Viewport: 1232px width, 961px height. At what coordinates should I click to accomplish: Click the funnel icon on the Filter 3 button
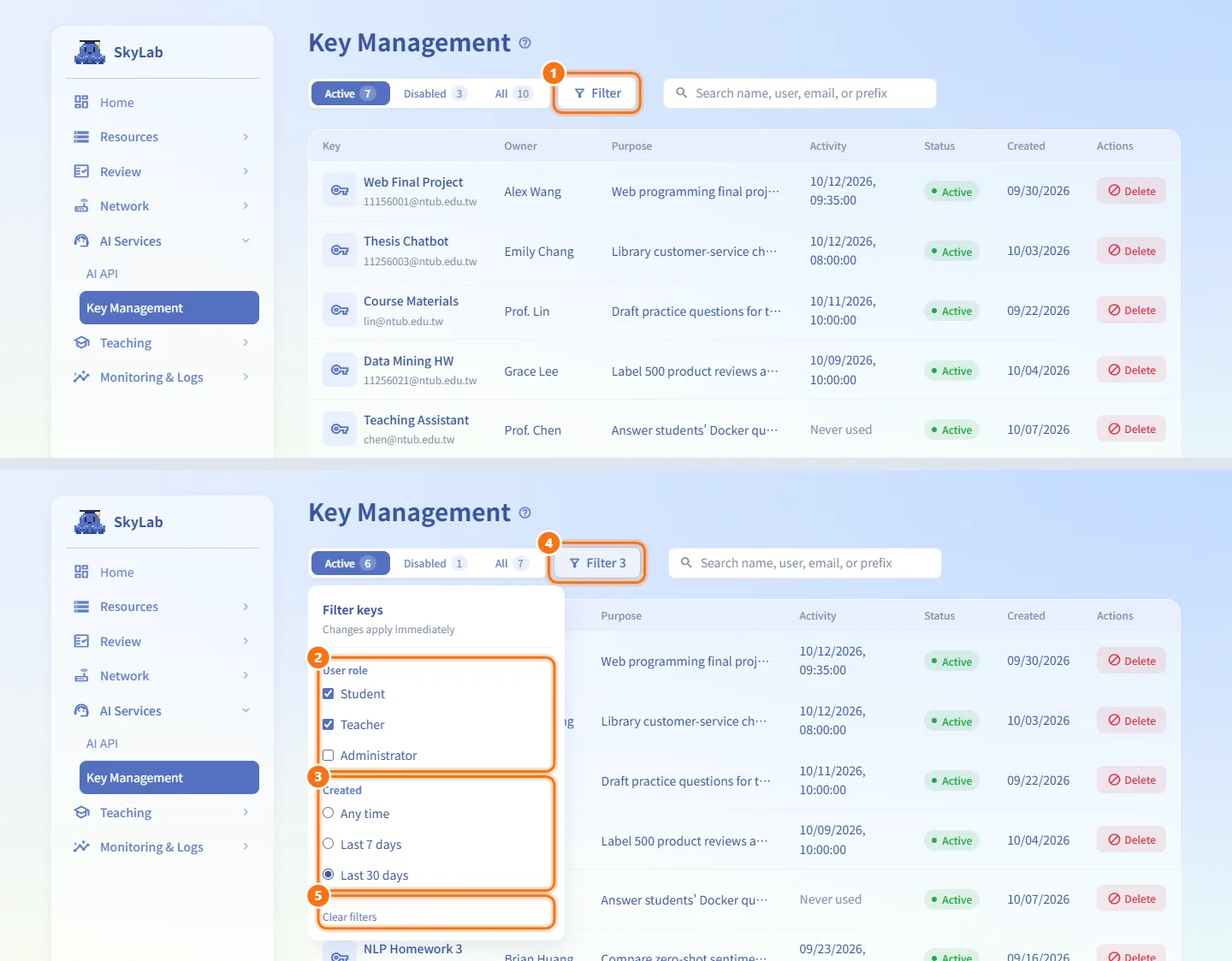coord(575,563)
